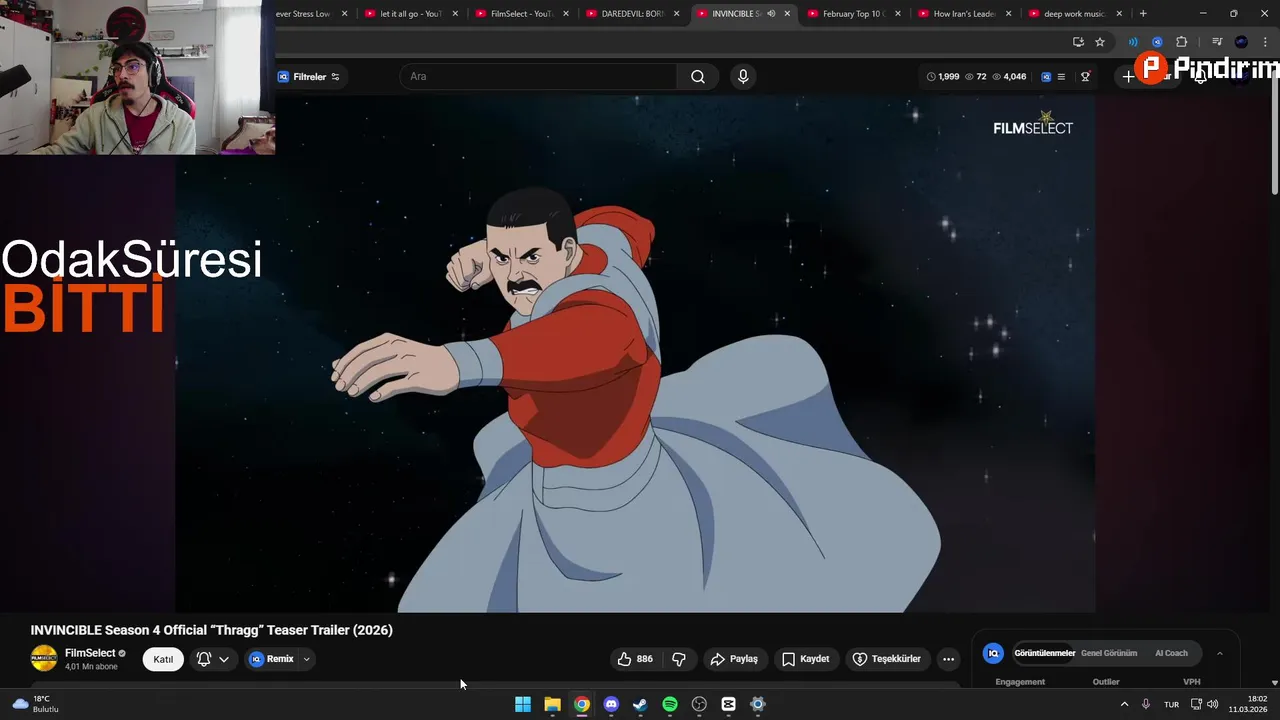Click the vidIQ trophy icon

pos(1085,77)
